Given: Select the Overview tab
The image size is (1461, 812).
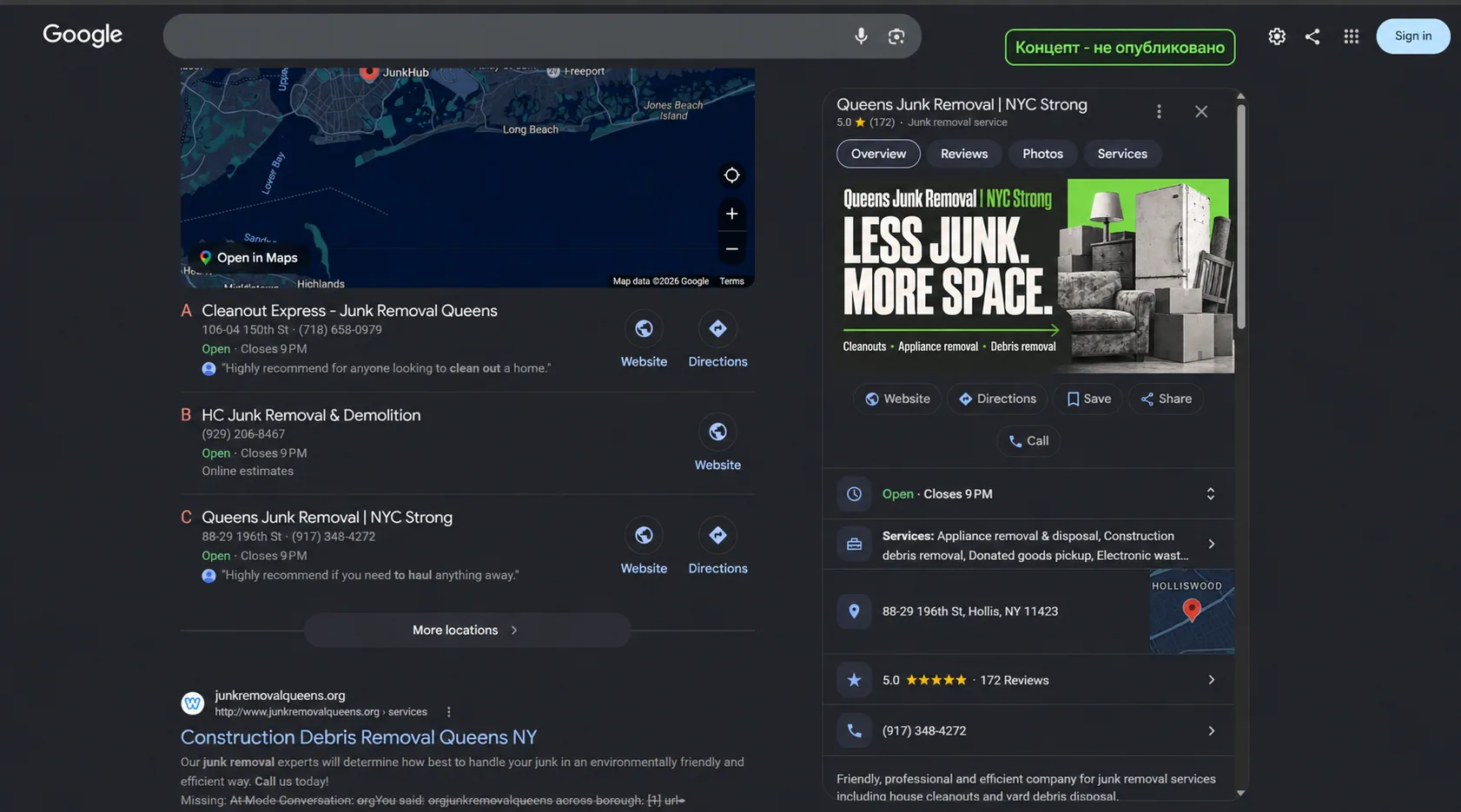Looking at the screenshot, I should [878, 154].
